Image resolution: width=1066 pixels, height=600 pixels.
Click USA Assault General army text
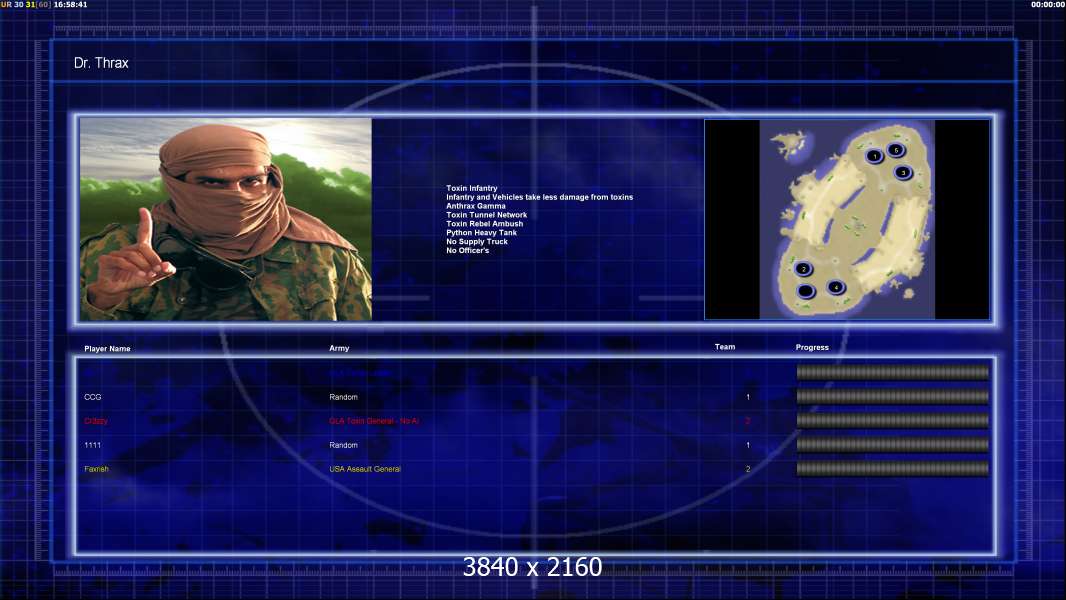click(x=365, y=469)
